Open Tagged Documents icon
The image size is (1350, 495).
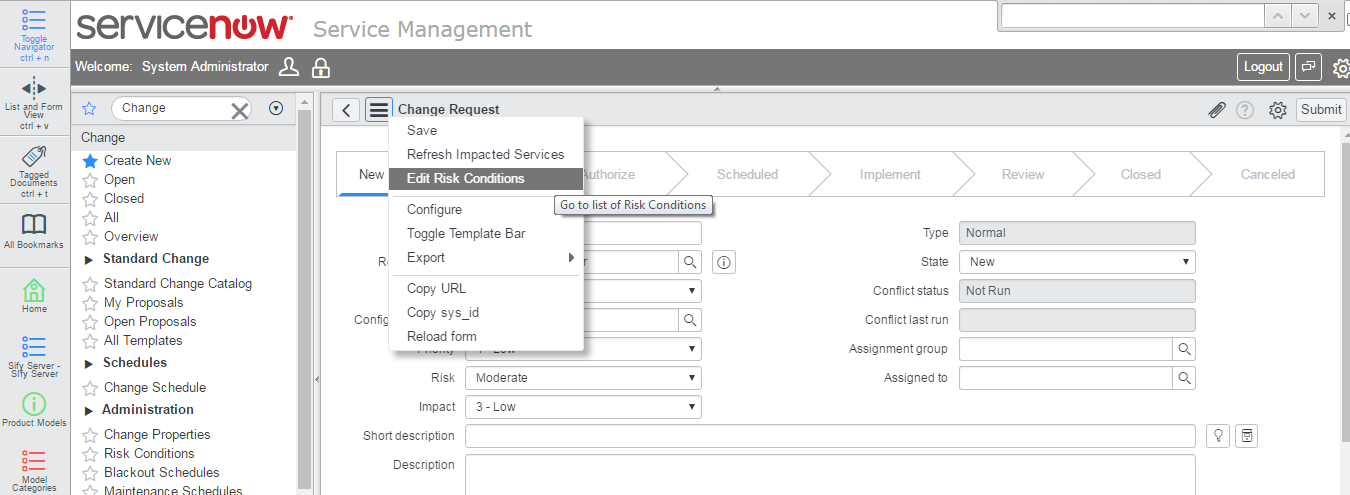(x=34, y=156)
